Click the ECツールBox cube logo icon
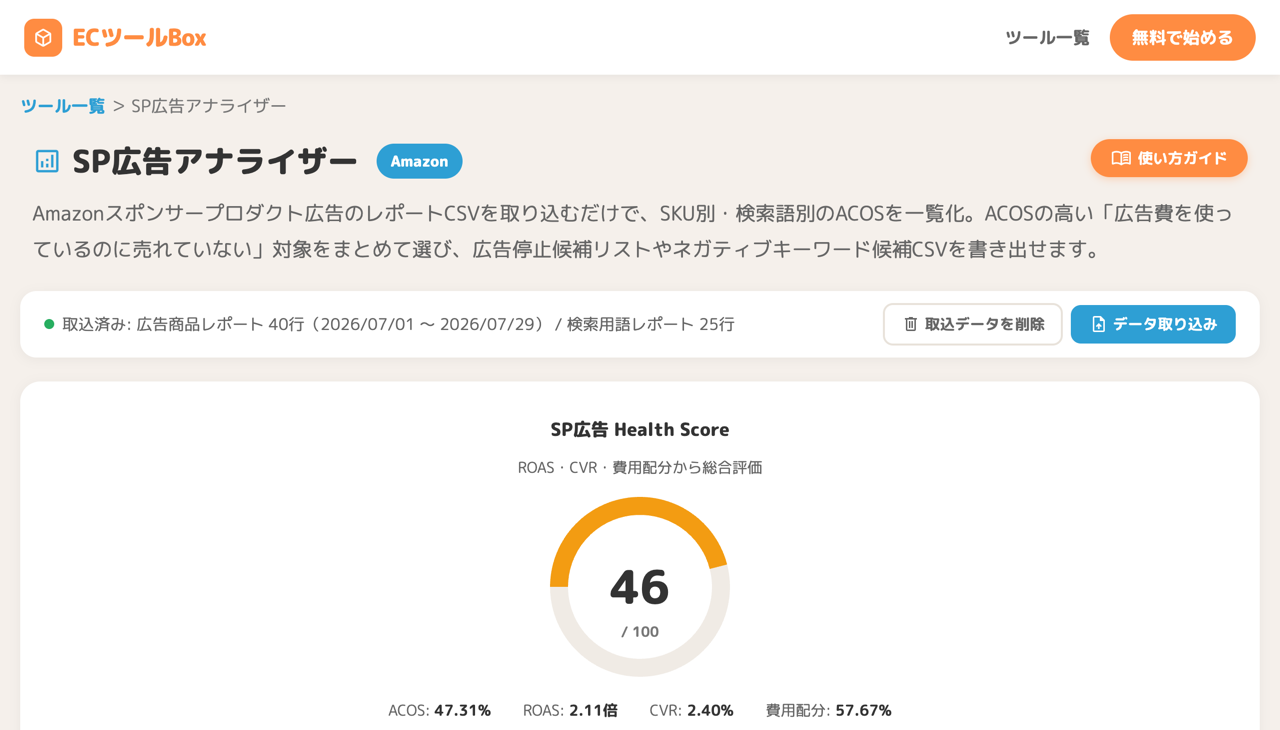The width and height of the screenshot is (1280, 730). pyautogui.click(x=43, y=38)
